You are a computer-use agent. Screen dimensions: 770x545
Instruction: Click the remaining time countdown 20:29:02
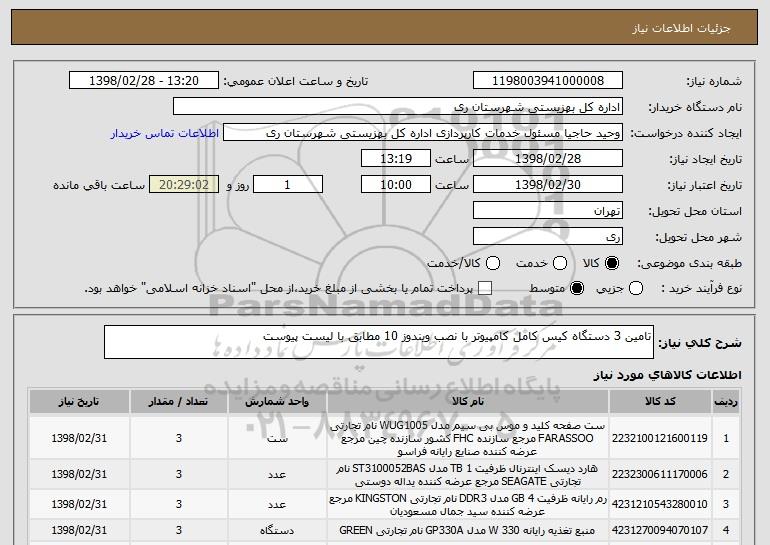184,185
